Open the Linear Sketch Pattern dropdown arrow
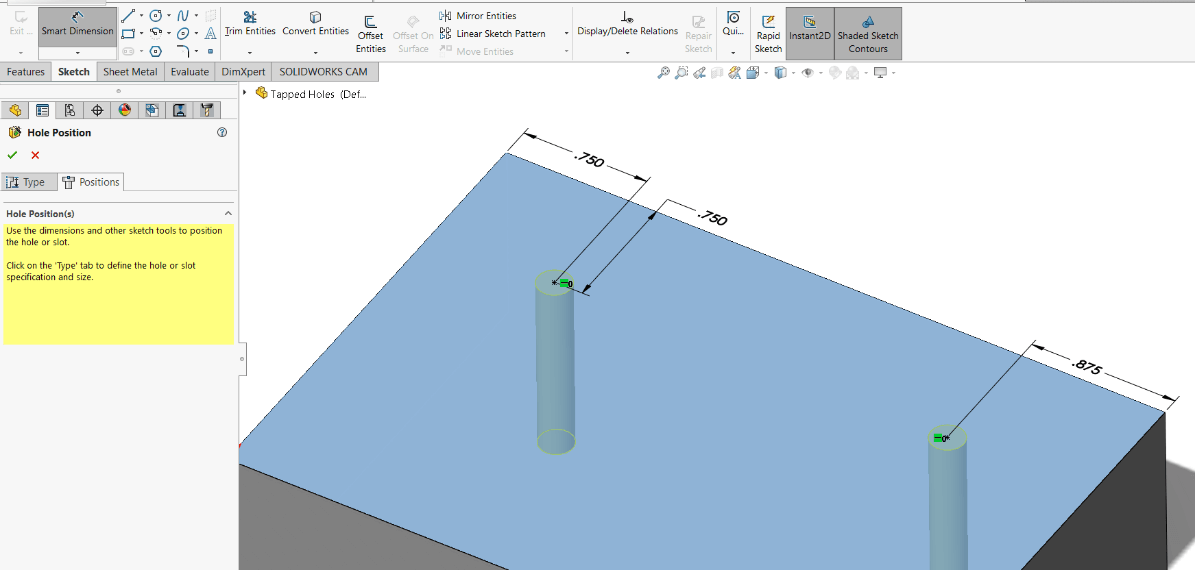The image size is (1195, 570). (566, 34)
